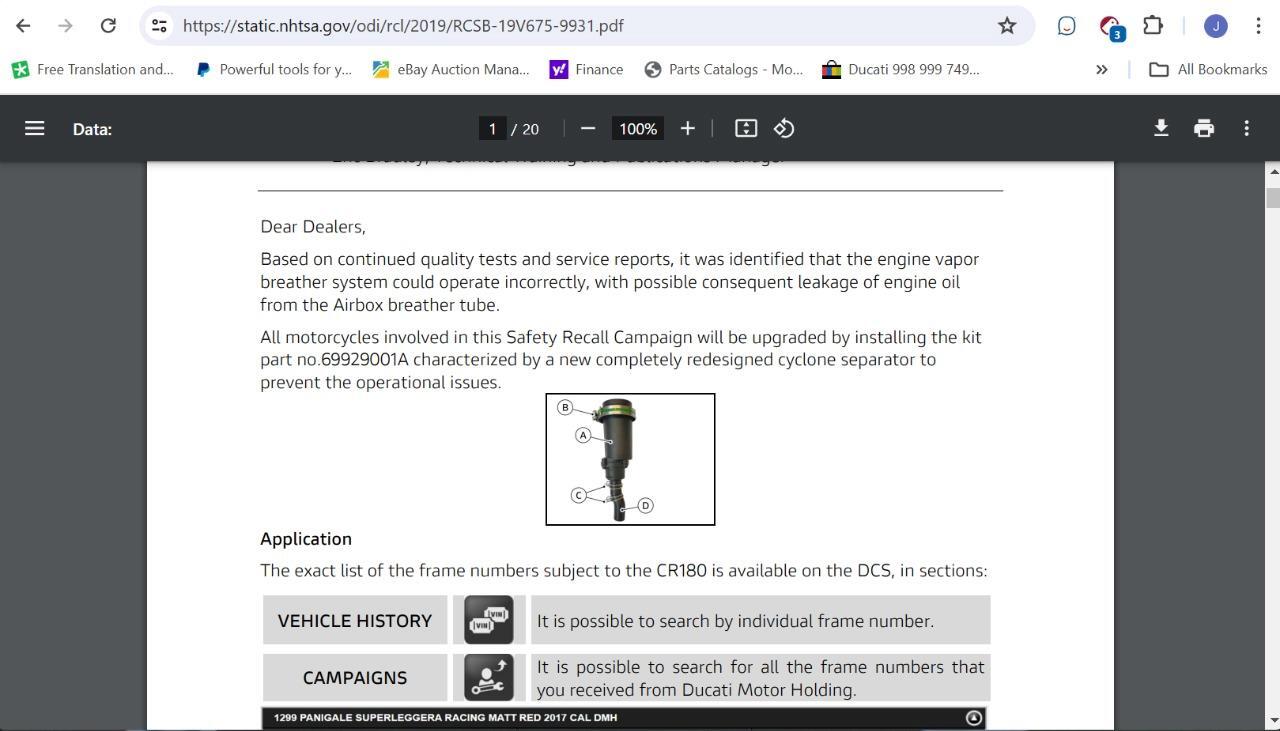Image resolution: width=1280 pixels, height=731 pixels.
Task: Open the profile avatar J
Action: point(1216,26)
